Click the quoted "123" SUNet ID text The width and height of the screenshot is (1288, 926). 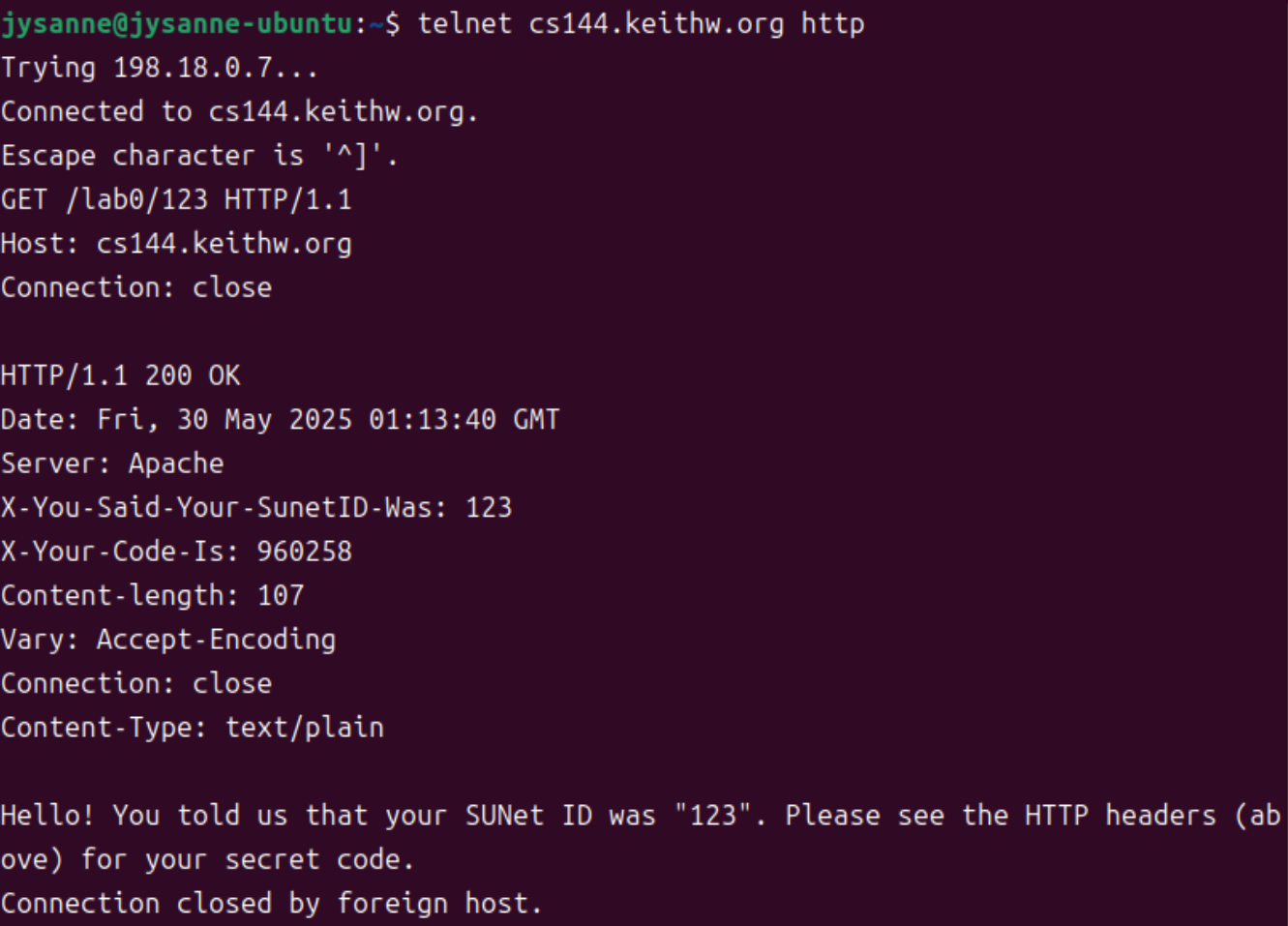point(713,815)
